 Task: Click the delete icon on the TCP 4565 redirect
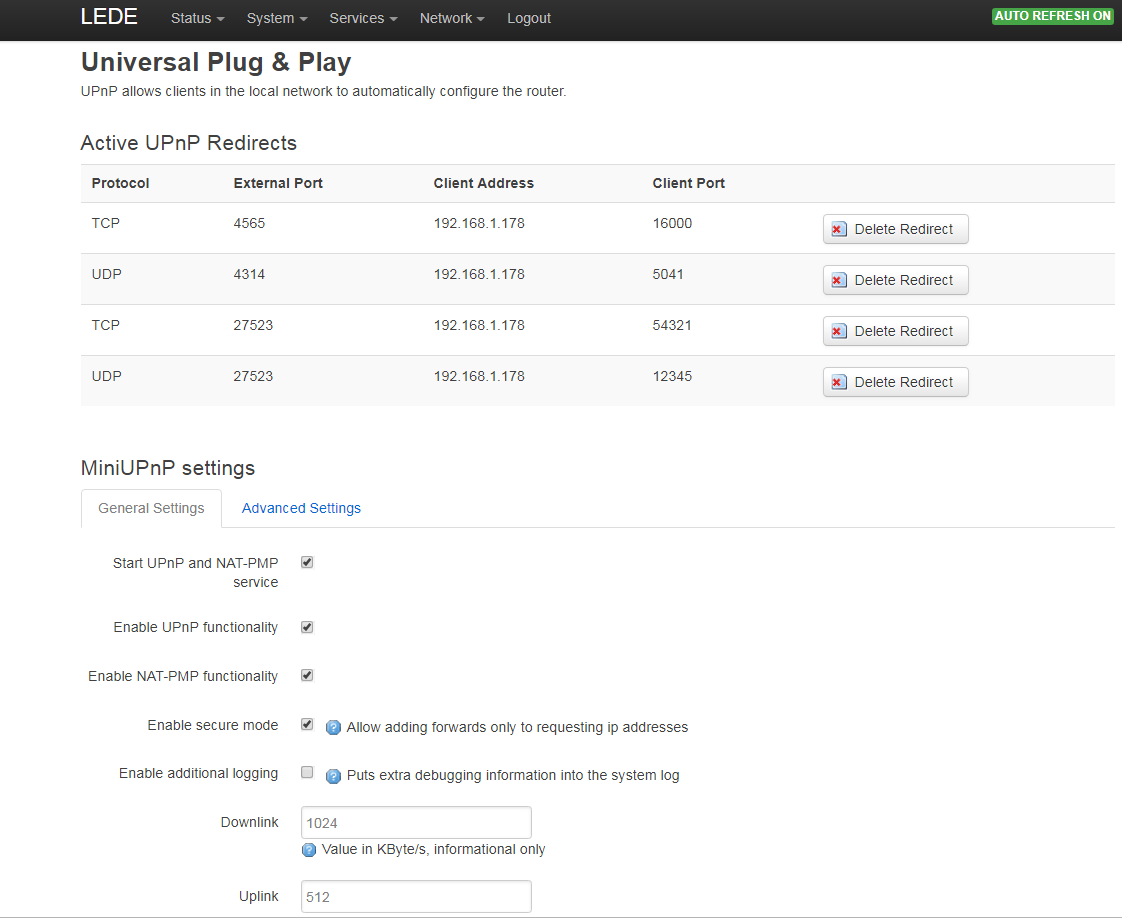pos(838,229)
